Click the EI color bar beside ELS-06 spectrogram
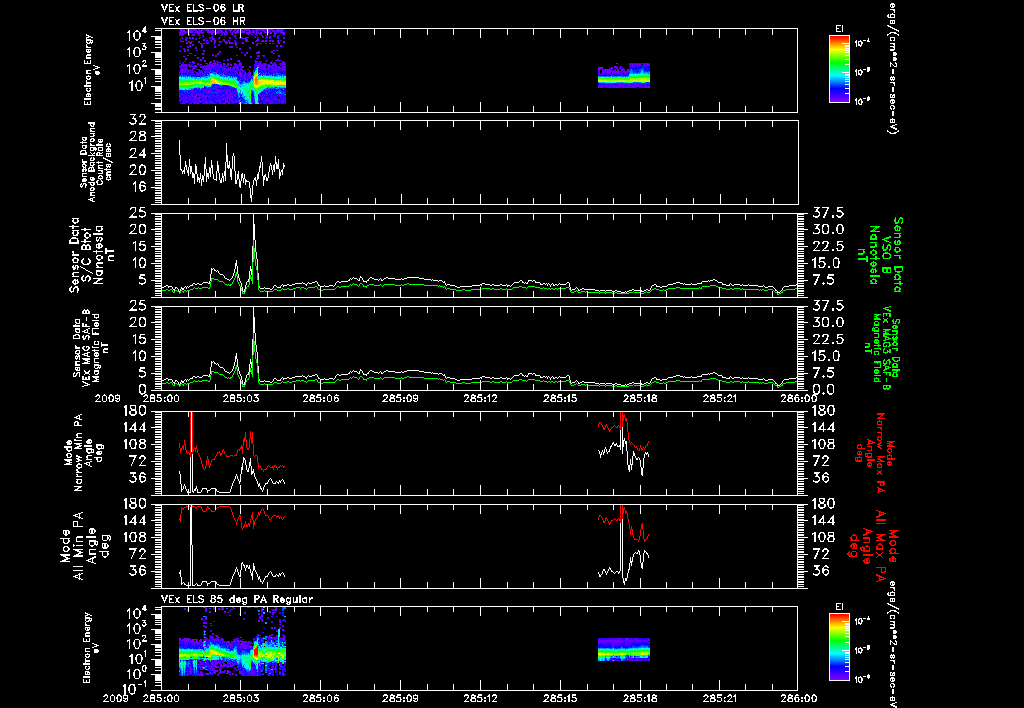 [839, 69]
